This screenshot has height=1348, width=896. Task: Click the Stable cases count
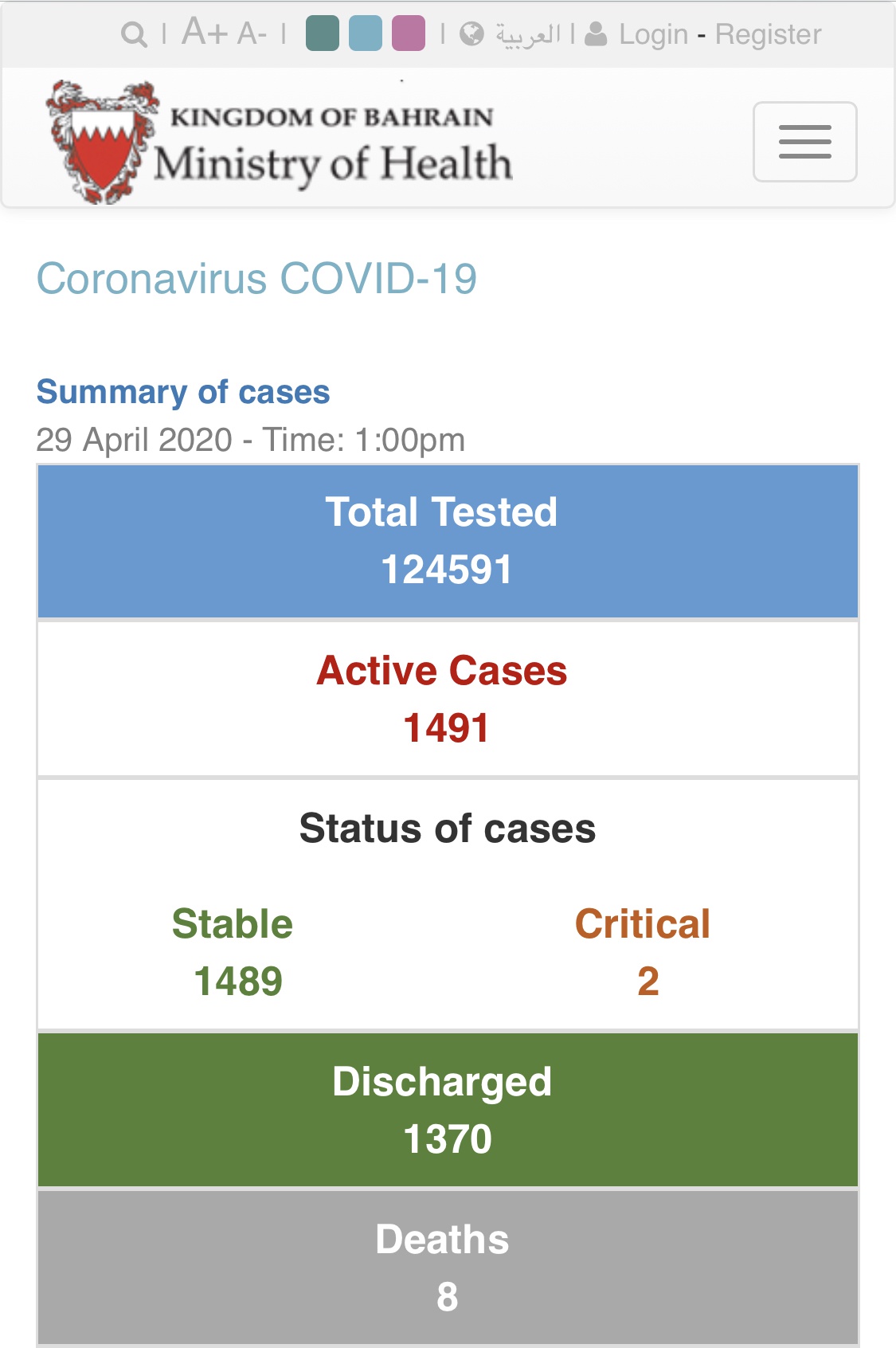tap(237, 981)
